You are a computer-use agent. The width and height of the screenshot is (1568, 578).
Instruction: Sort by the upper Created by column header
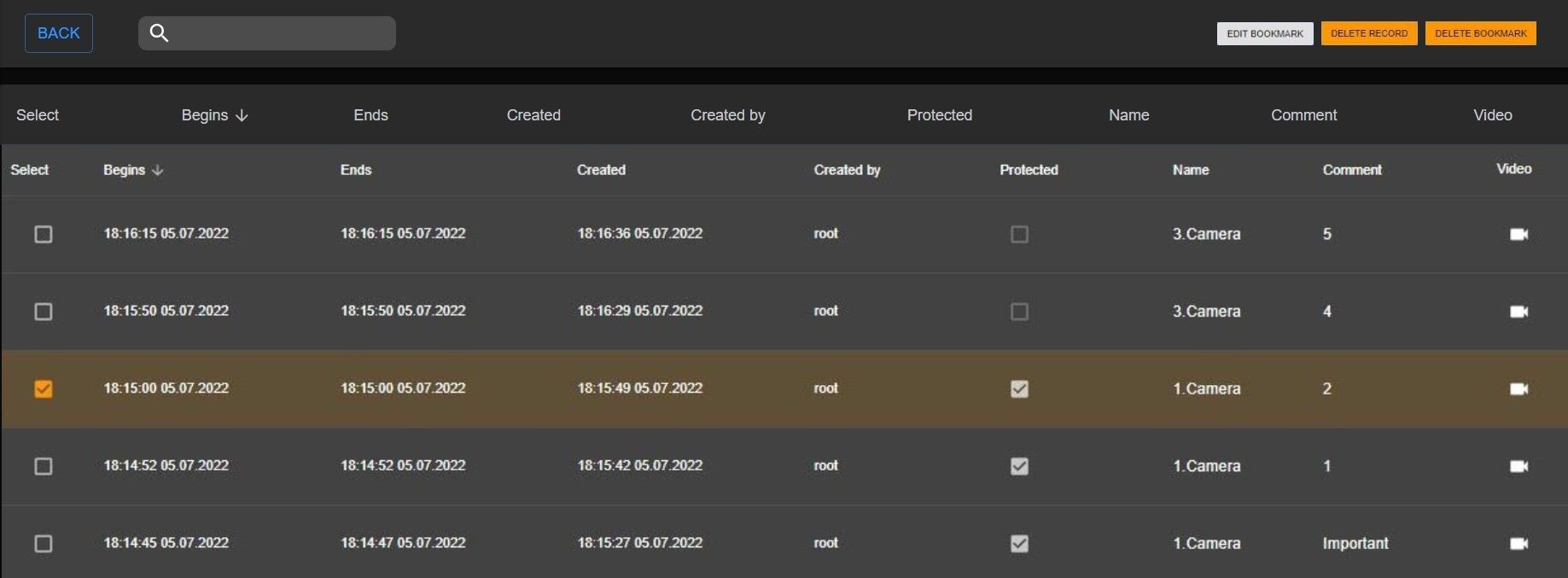pyautogui.click(x=727, y=115)
